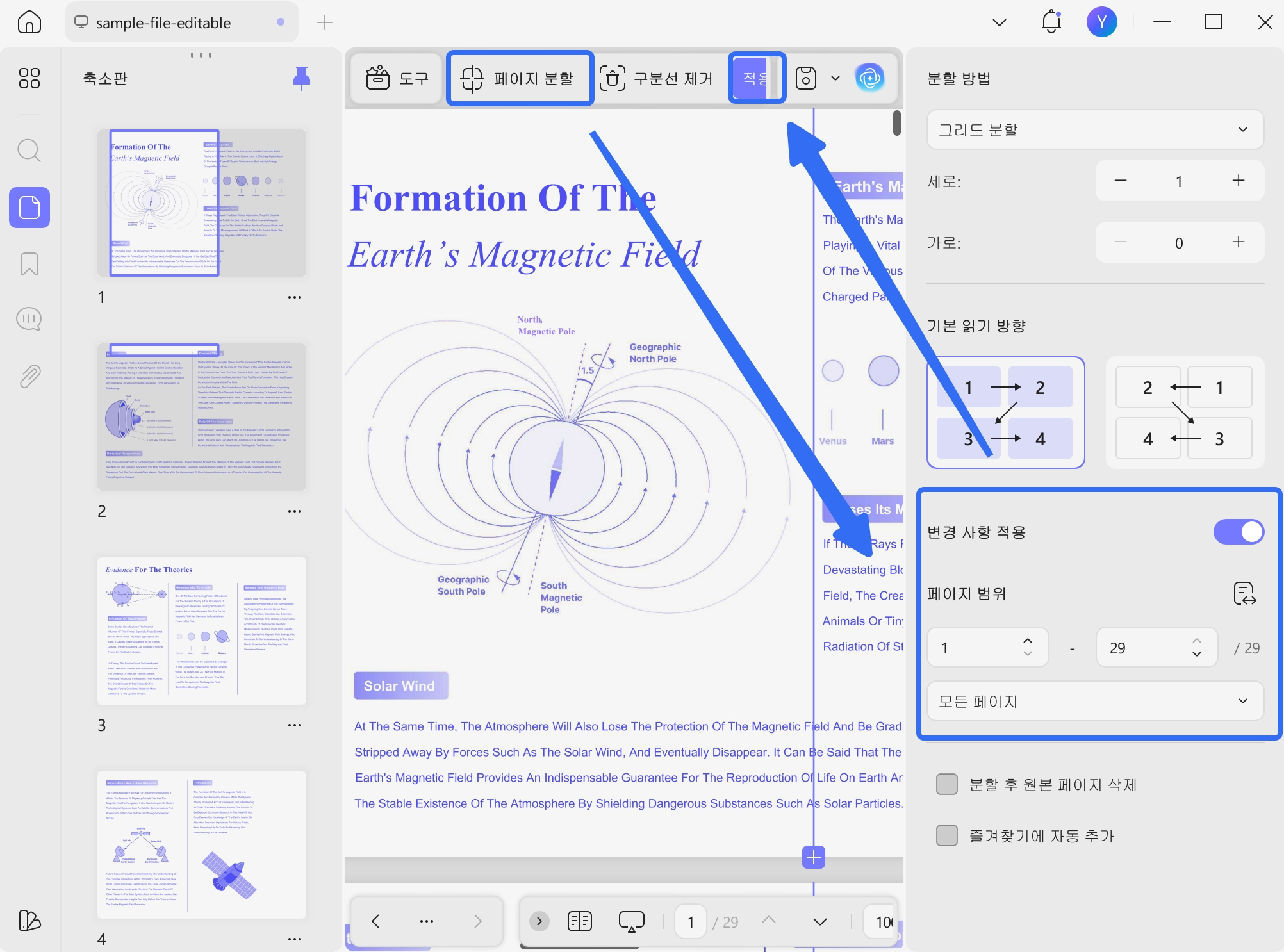Select left-to-right 1→2 reading direction
1284x952 pixels.
[x=1005, y=413]
